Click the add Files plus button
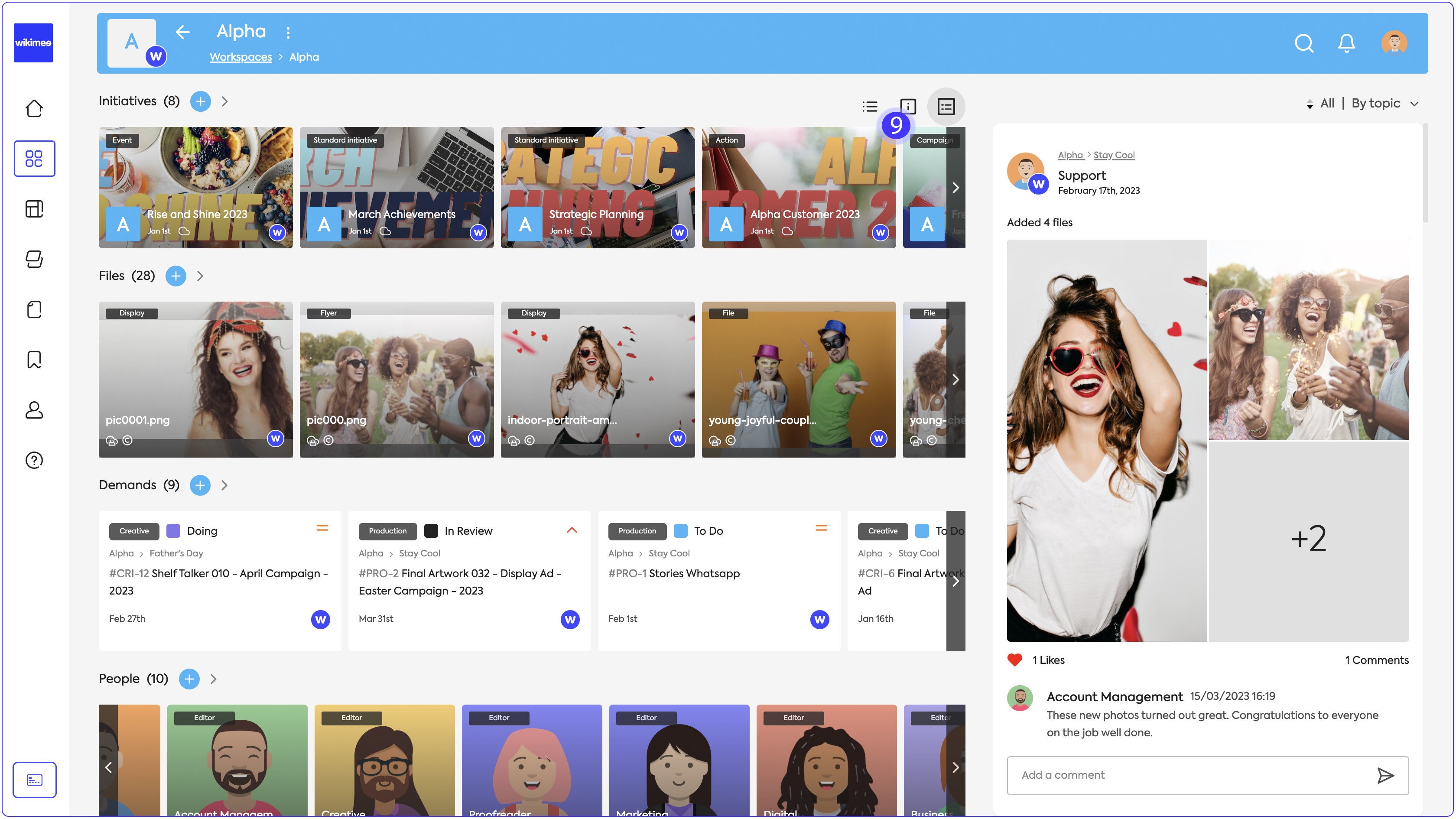Image resolution: width=1456 pixels, height=819 pixels. tap(176, 276)
